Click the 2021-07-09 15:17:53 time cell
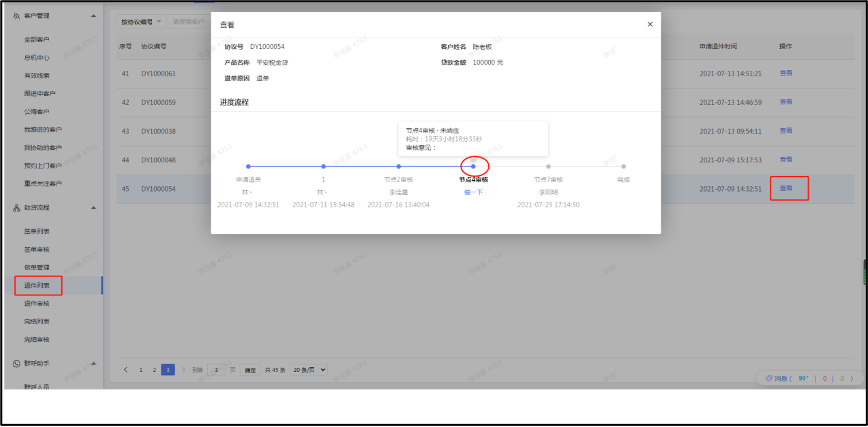The width and height of the screenshot is (868, 427). [x=731, y=160]
